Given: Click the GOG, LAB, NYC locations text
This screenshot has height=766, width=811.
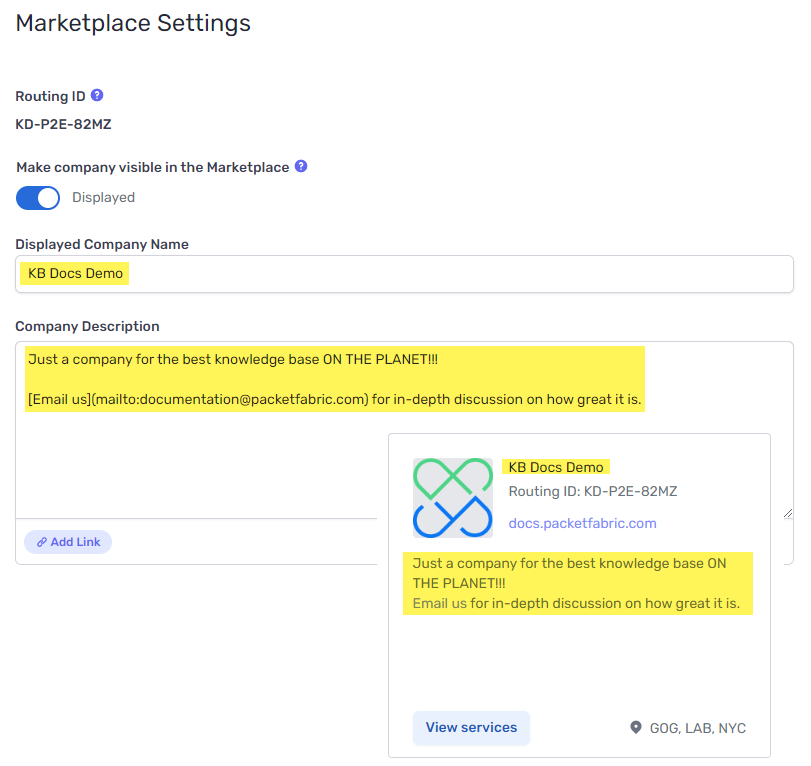Looking at the screenshot, I should click(697, 728).
